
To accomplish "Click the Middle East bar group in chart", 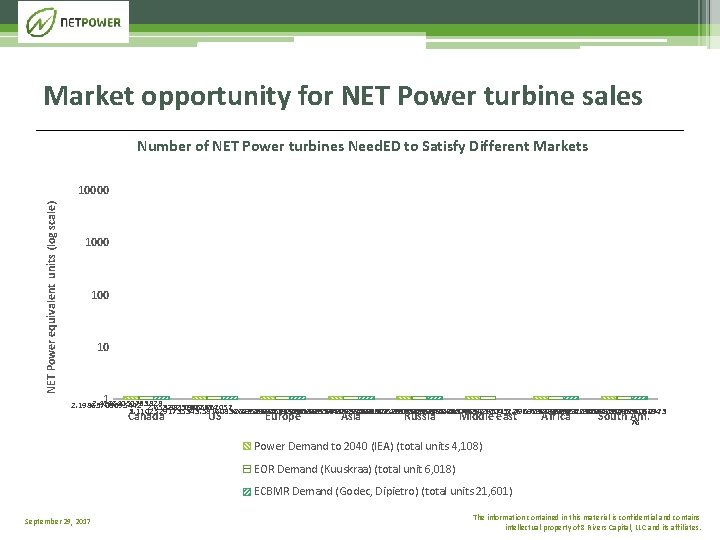I will [x=480, y=398].
